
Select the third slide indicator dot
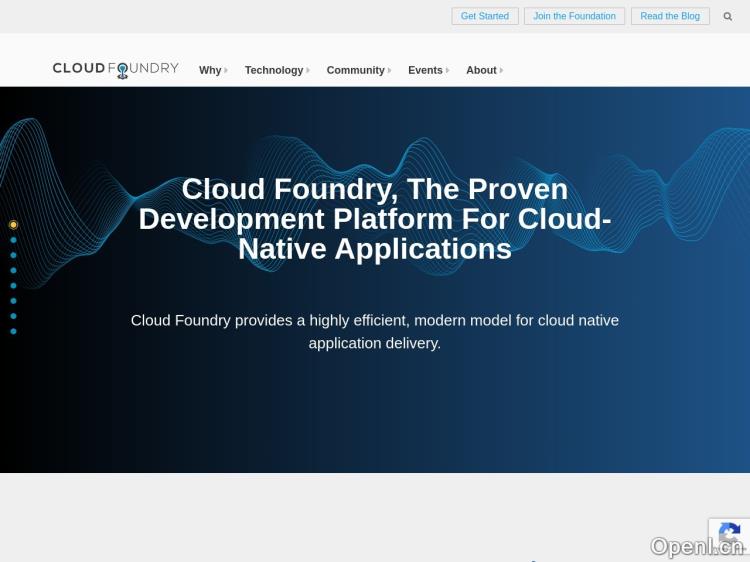tap(13, 255)
